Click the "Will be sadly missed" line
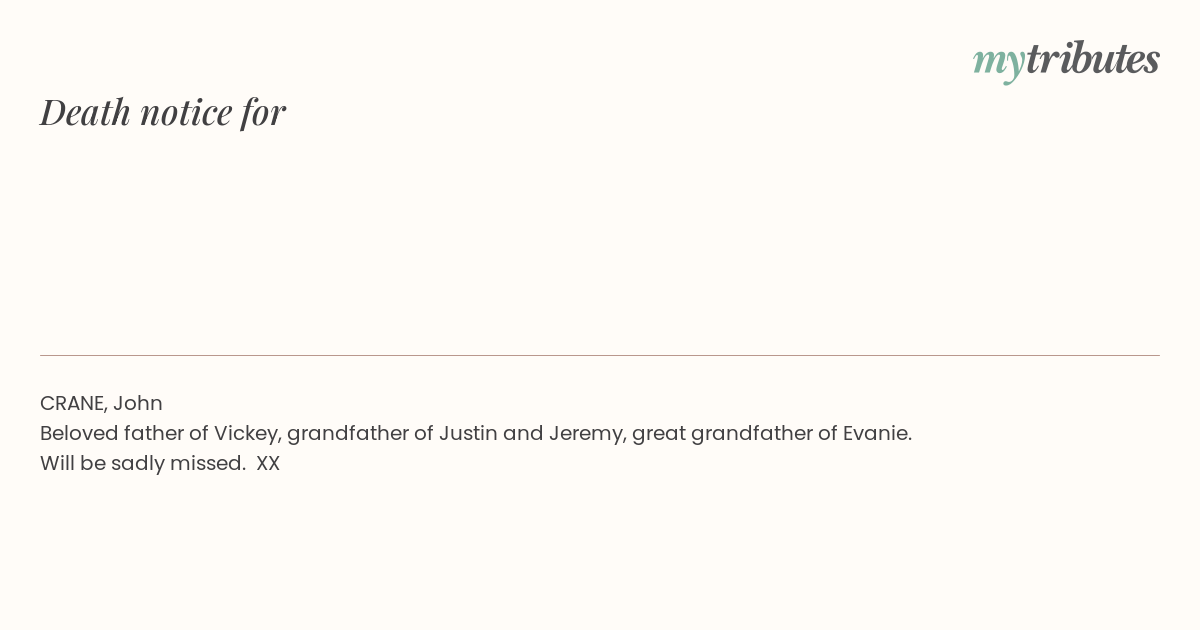Screen dimensions: 1200x630 pos(143,463)
